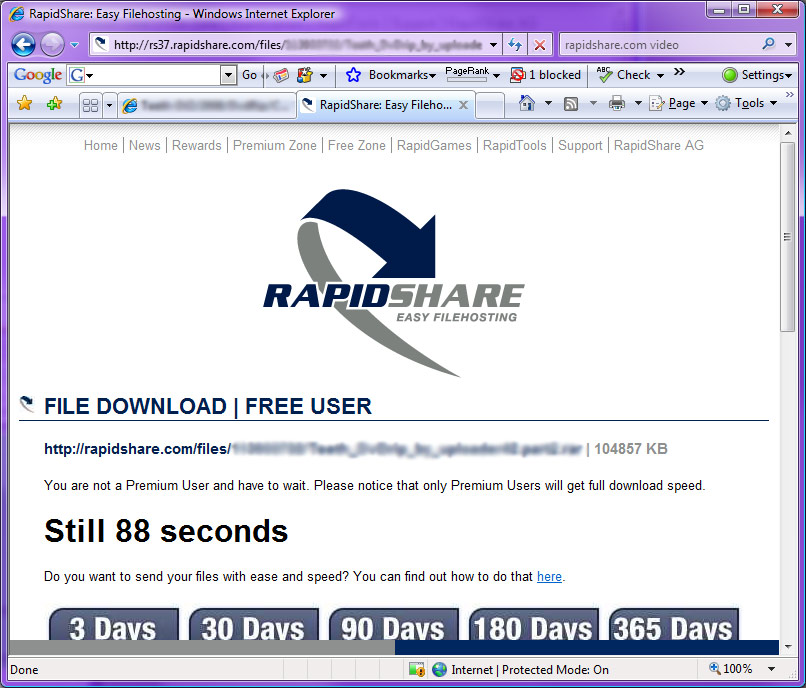Screen dimensions: 806x688
Task: Open Quick Tabs grid view icon
Action: [90, 105]
